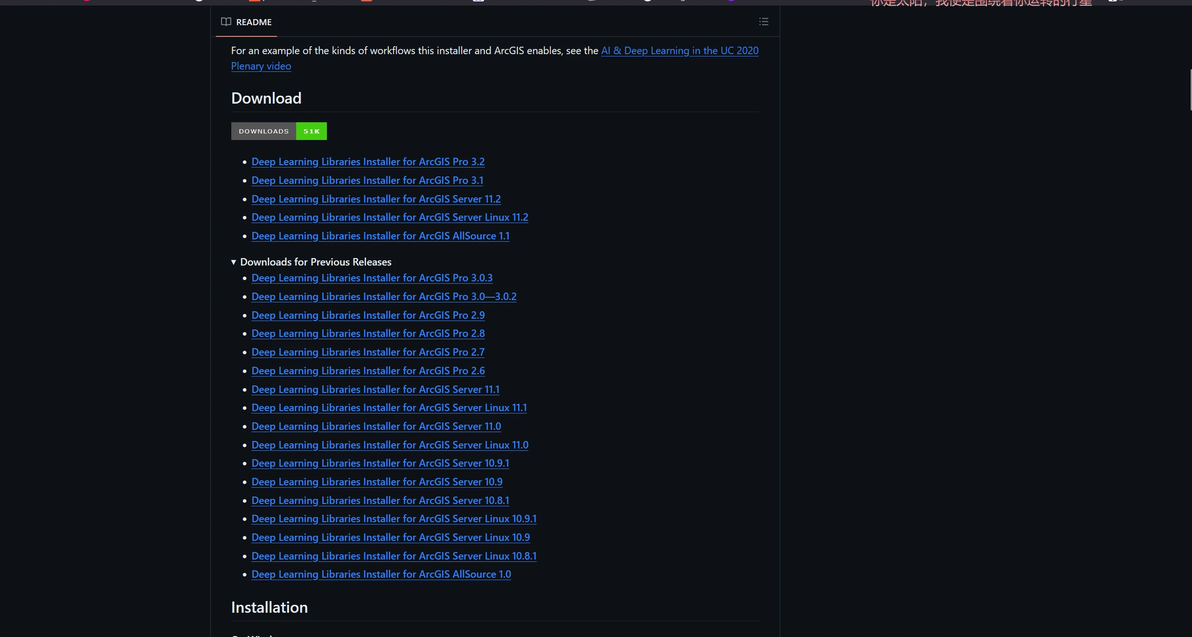Open Installer for ArcGIS Server 10.8.1

(x=380, y=501)
